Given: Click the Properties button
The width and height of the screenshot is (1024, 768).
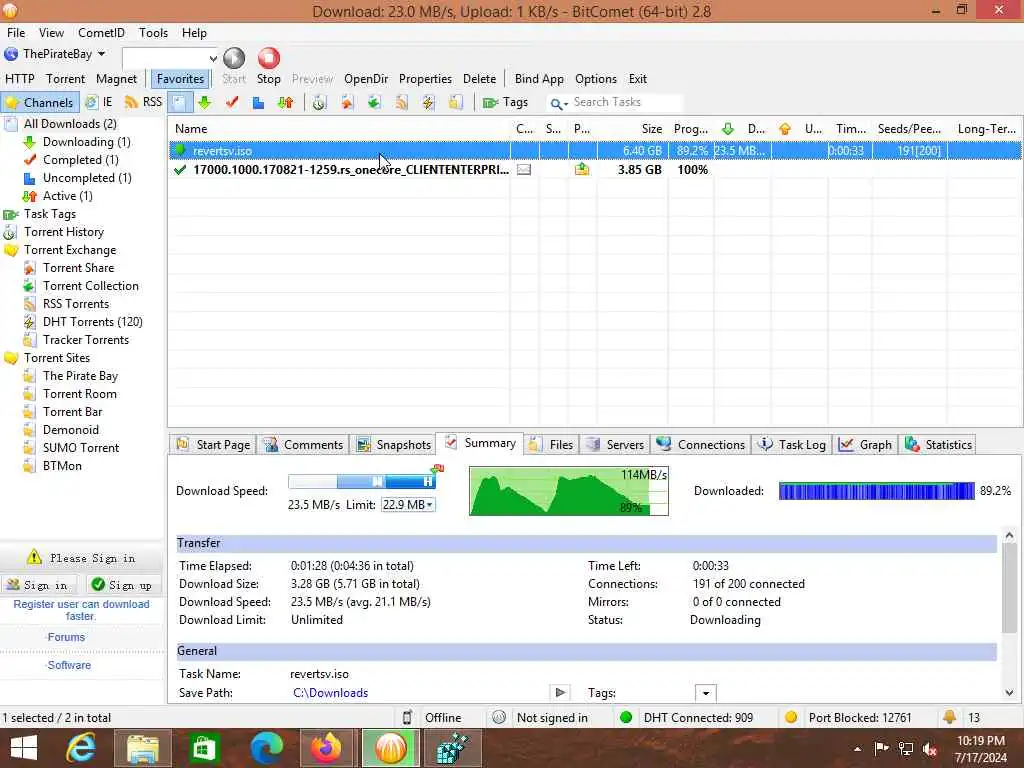Looking at the screenshot, I should pyautogui.click(x=425, y=78).
